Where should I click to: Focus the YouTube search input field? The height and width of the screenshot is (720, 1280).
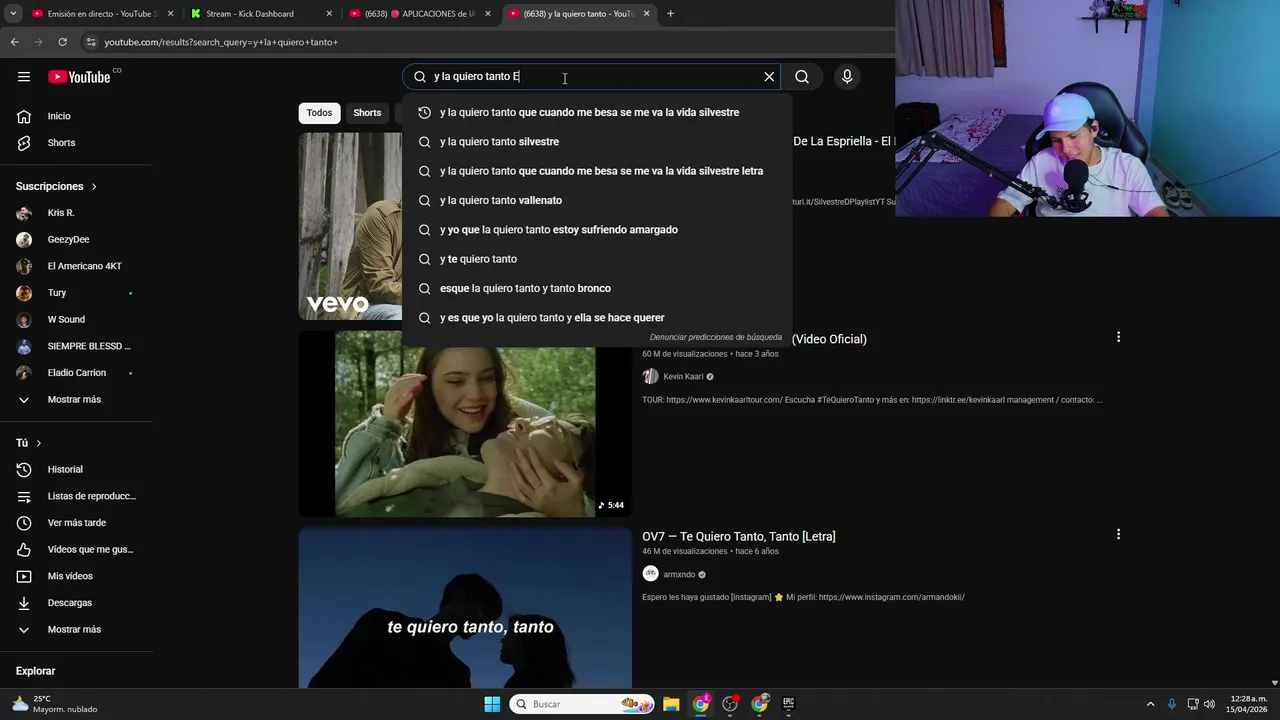tap(590, 77)
